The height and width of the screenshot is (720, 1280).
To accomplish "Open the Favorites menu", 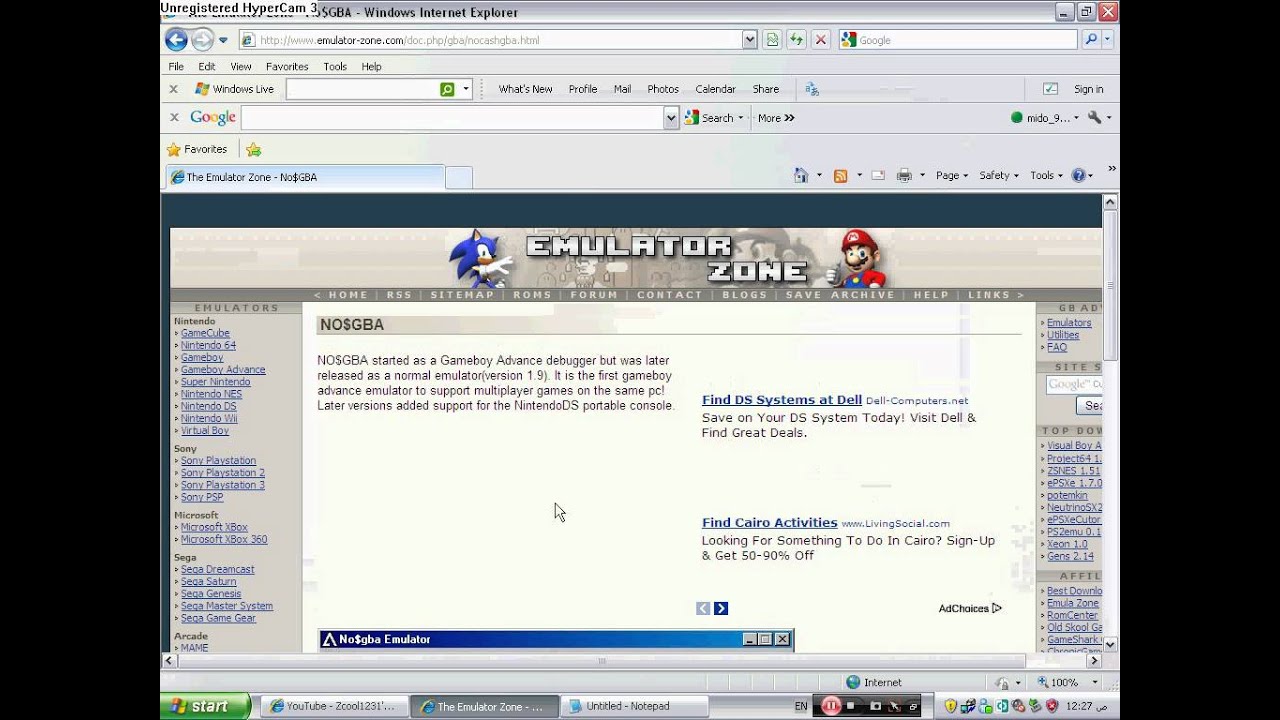I will pyautogui.click(x=287, y=66).
